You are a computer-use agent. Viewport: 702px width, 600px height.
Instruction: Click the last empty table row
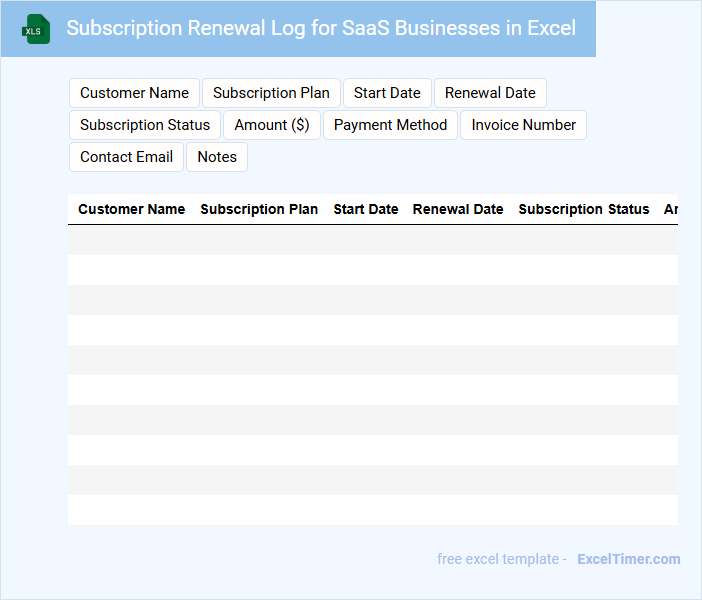(x=372, y=510)
